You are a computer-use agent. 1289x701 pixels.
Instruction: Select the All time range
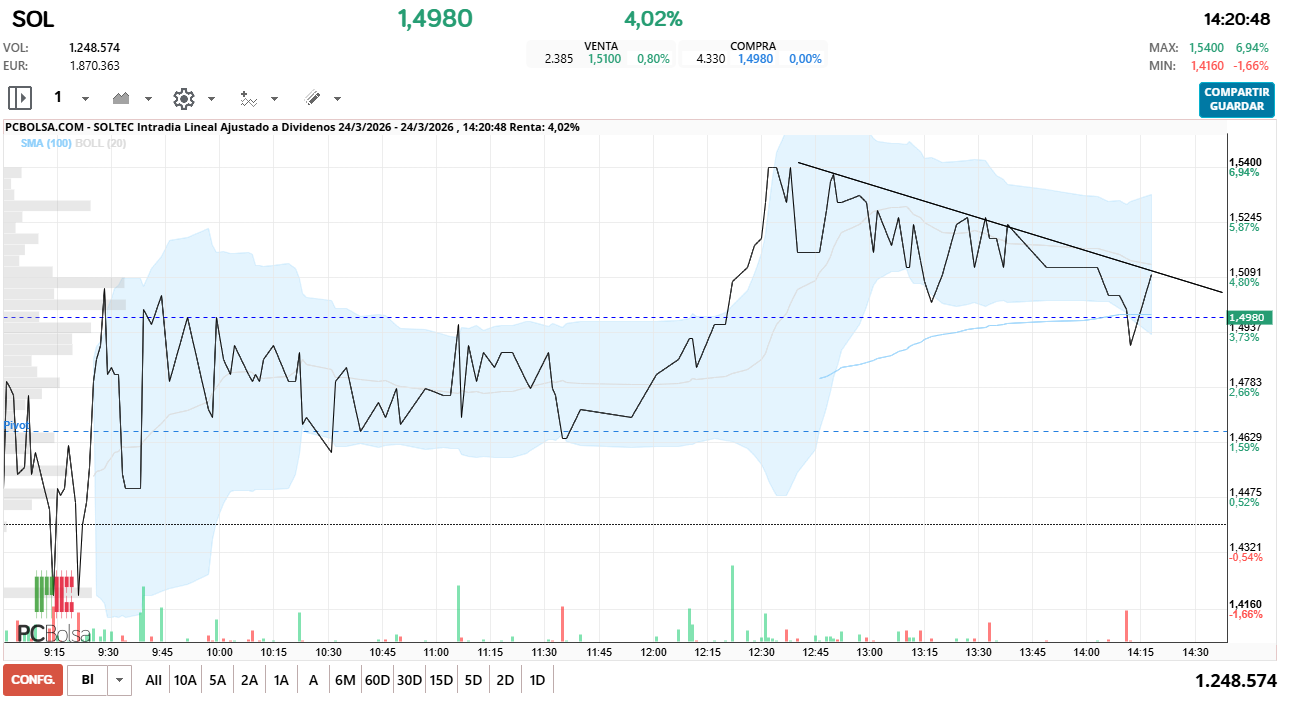click(x=153, y=680)
